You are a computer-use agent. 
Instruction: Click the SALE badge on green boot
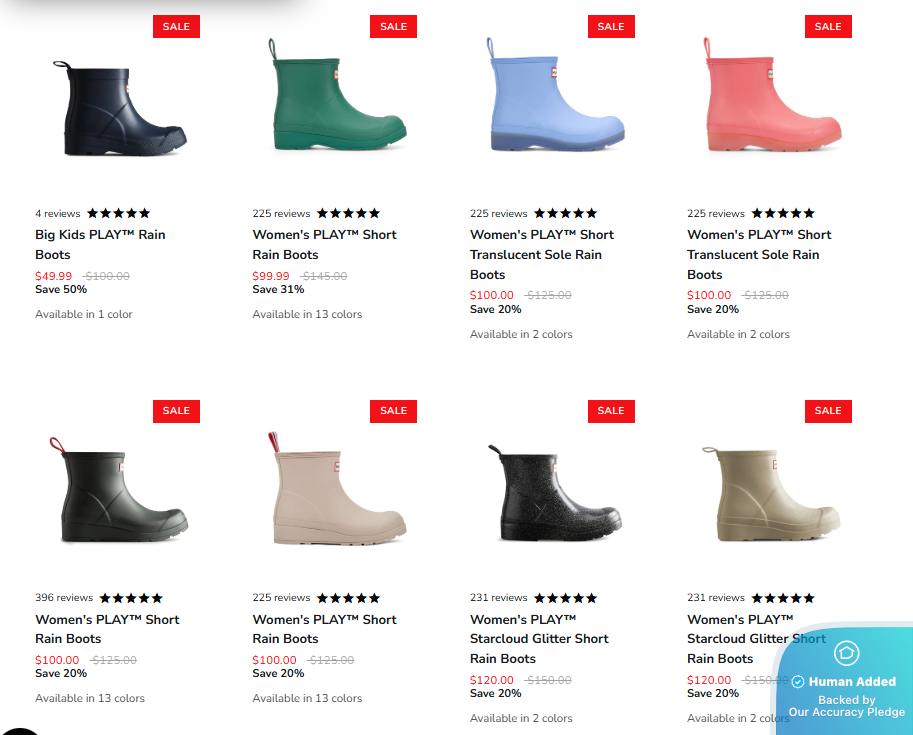coord(394,27)
